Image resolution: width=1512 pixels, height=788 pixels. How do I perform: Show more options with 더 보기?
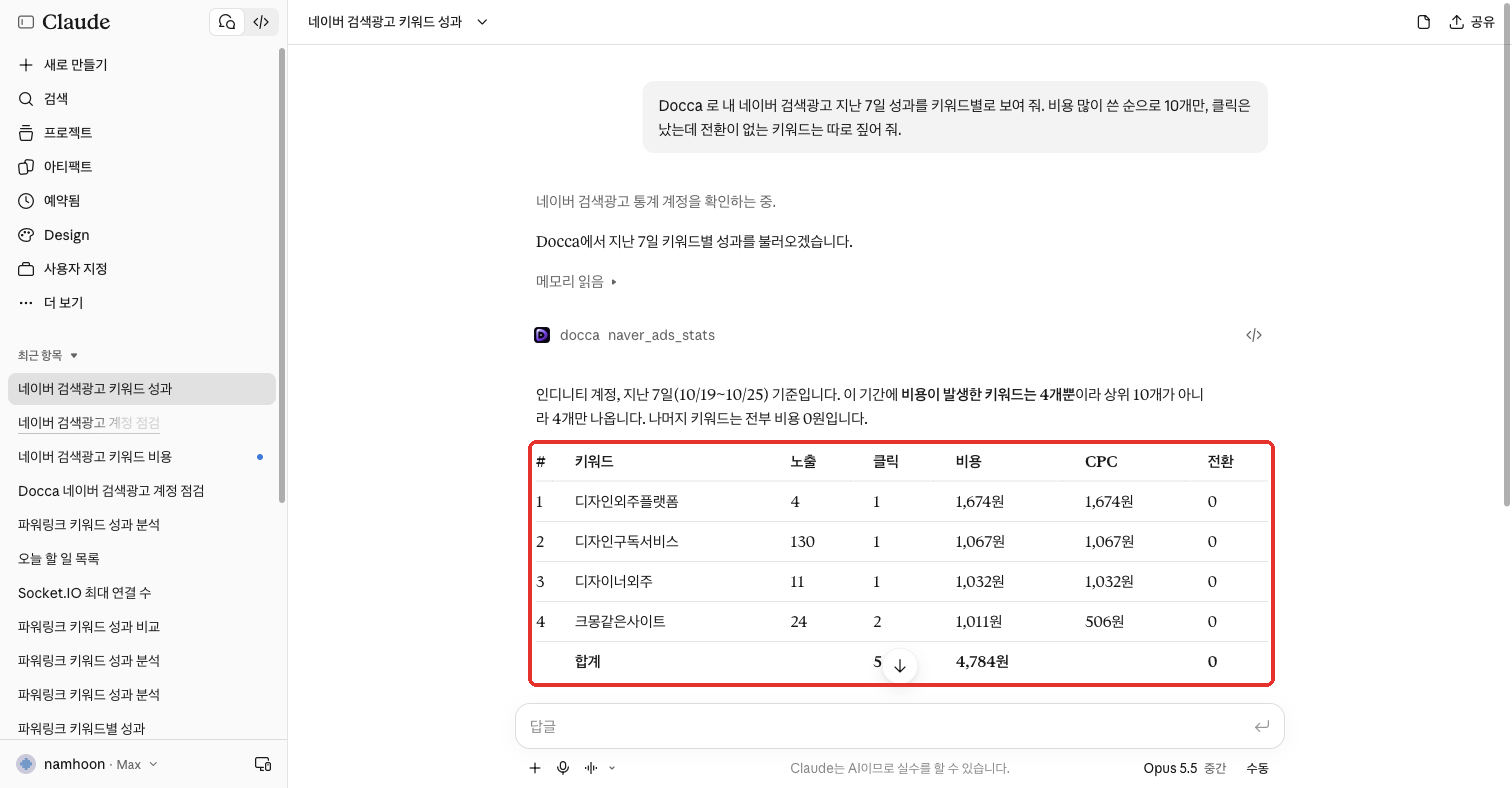click(x=143, y=303)
